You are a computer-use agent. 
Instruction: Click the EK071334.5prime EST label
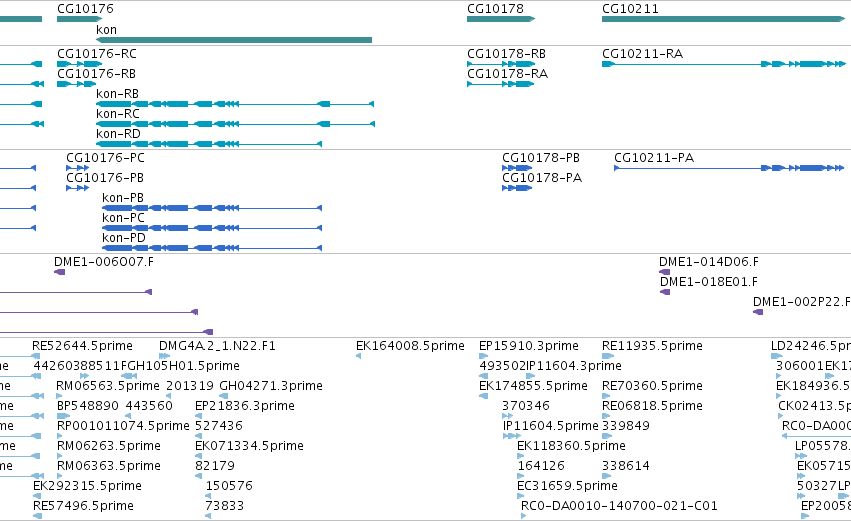click(x=249, y=446)
